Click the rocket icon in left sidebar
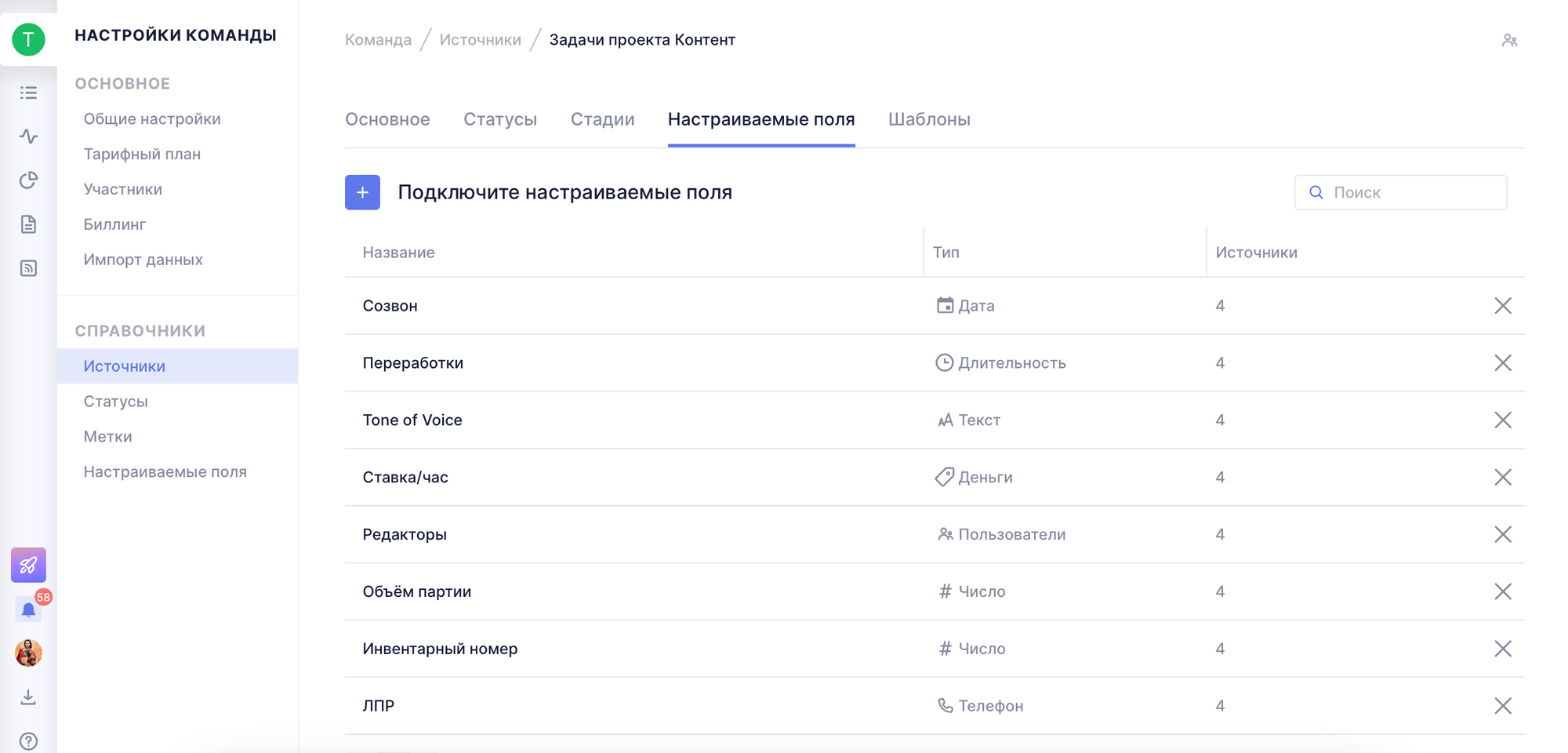Image resolution: width=1568 pixels, height=753 pixels. click(29, 565)
